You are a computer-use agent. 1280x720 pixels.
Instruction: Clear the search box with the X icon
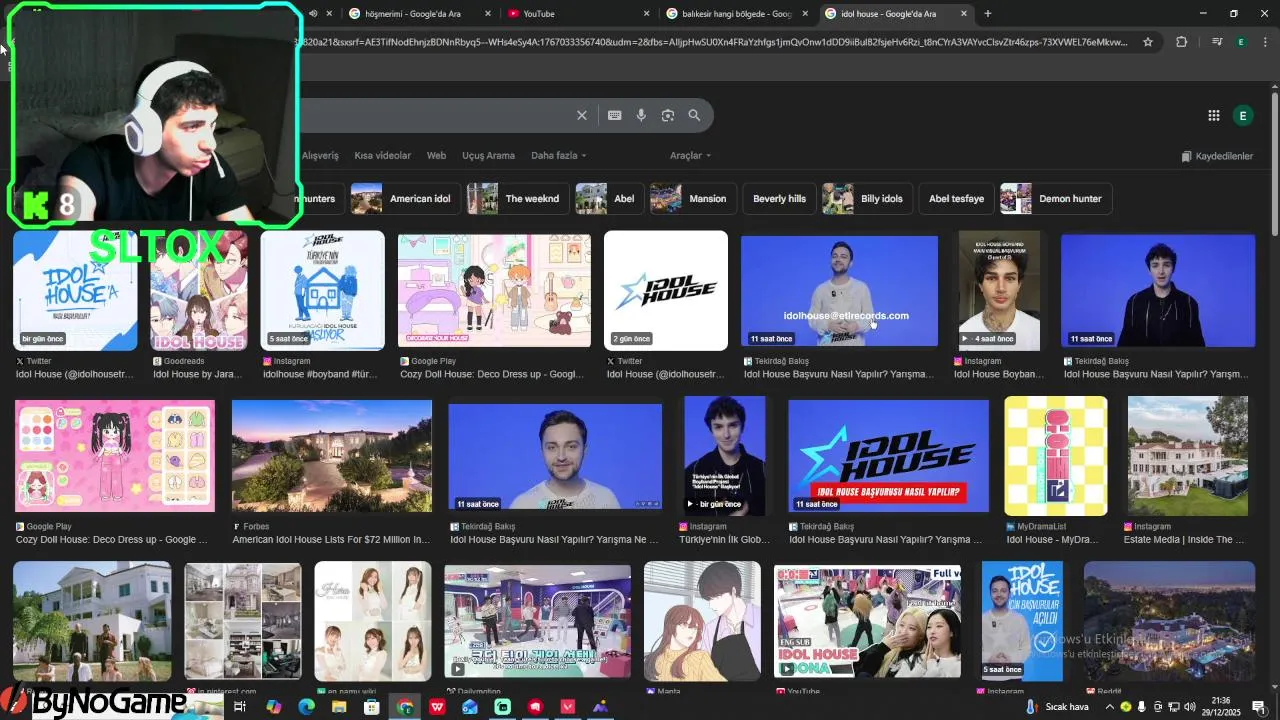pos(582,115)
